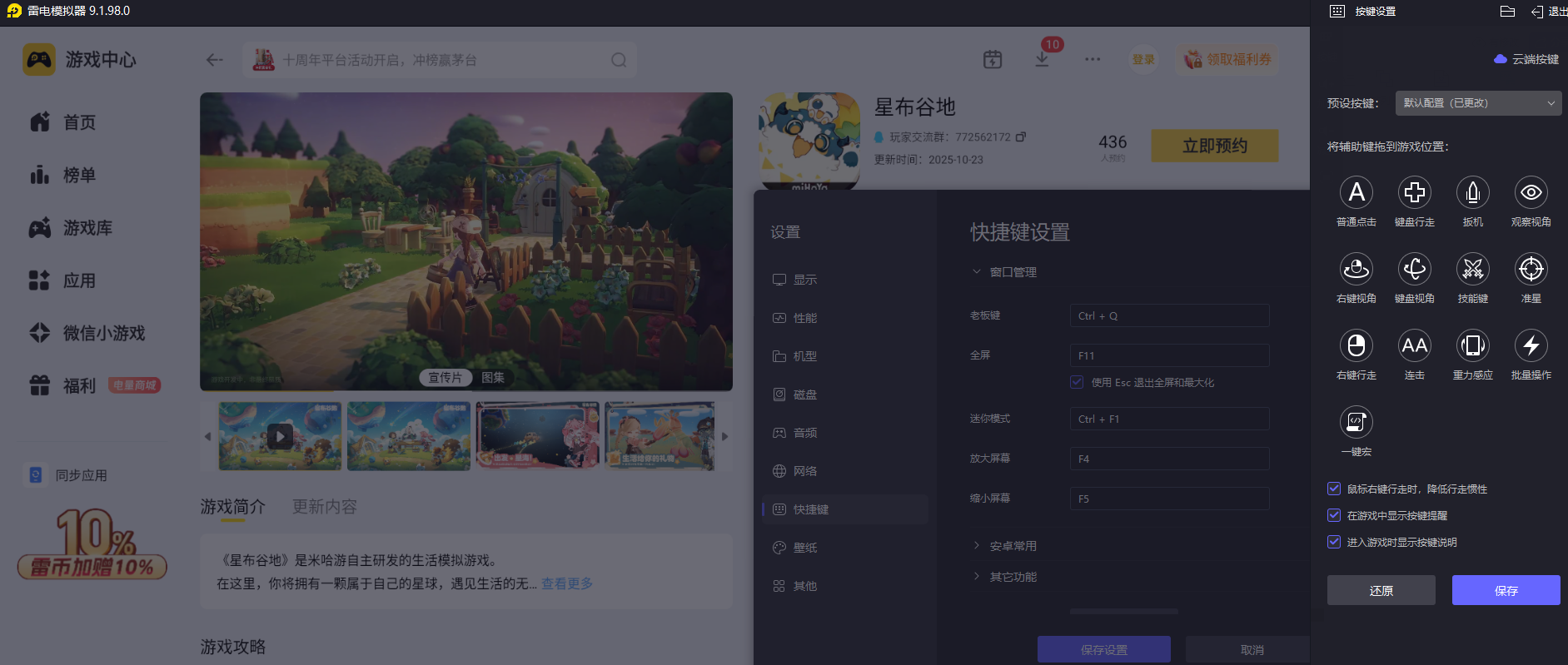Select the 扳机 trigger key icon
Screen dimensions: 1568x665
(x=1473, y=192)
